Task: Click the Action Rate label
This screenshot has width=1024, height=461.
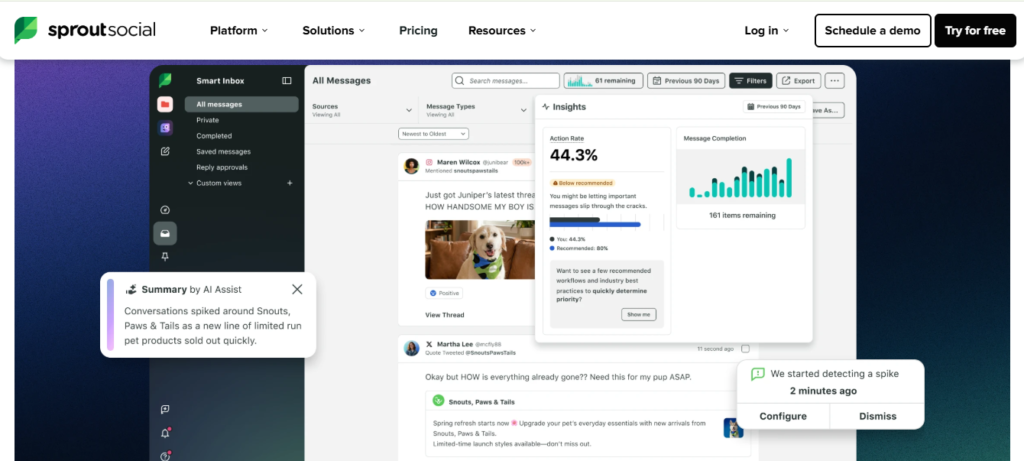Action: [567, 138]
